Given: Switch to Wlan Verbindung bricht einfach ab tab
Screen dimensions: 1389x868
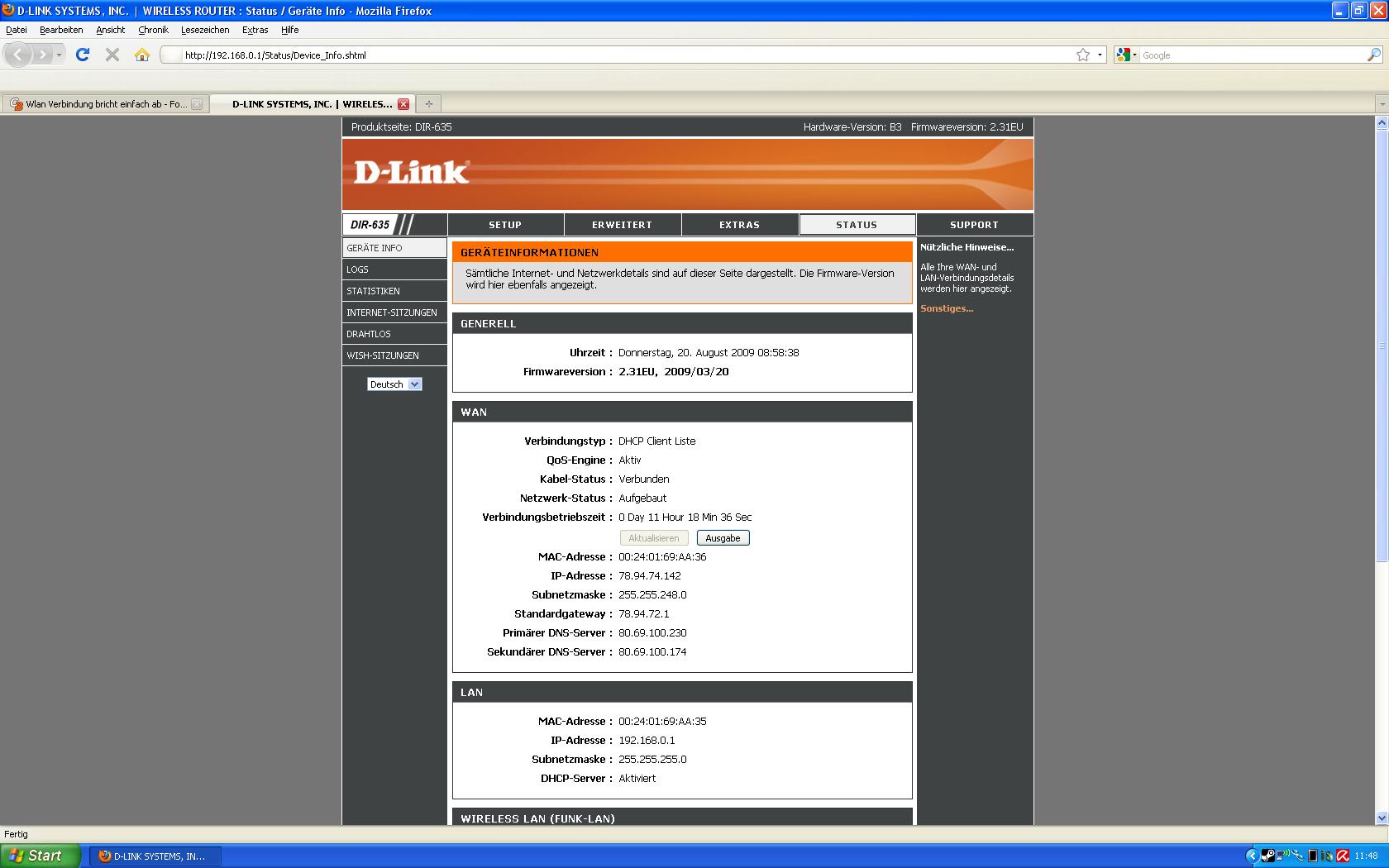Looking at the screenshot, I should click(106, 104).
